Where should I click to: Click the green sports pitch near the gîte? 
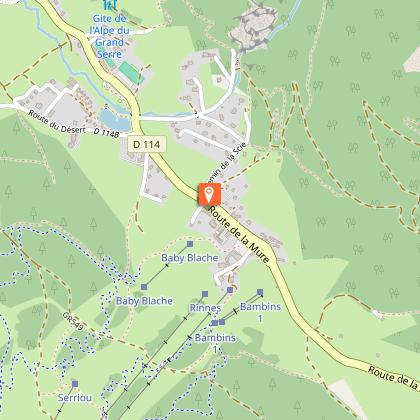tap(131, 73)
